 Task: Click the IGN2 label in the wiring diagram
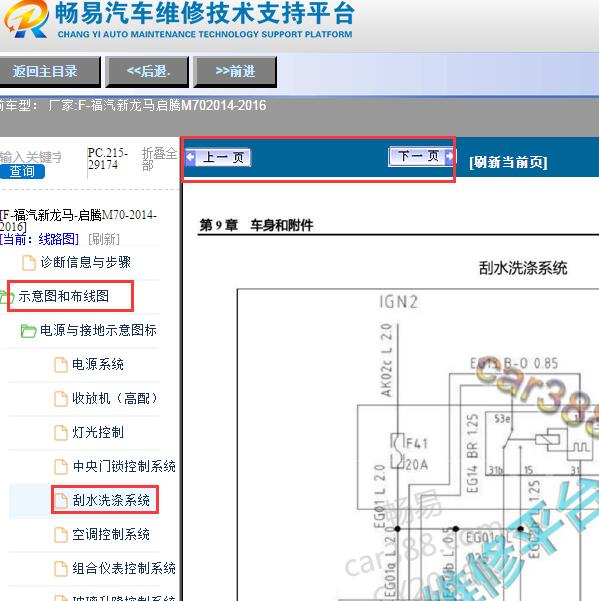pyautogui.click(x=399, y=302)
